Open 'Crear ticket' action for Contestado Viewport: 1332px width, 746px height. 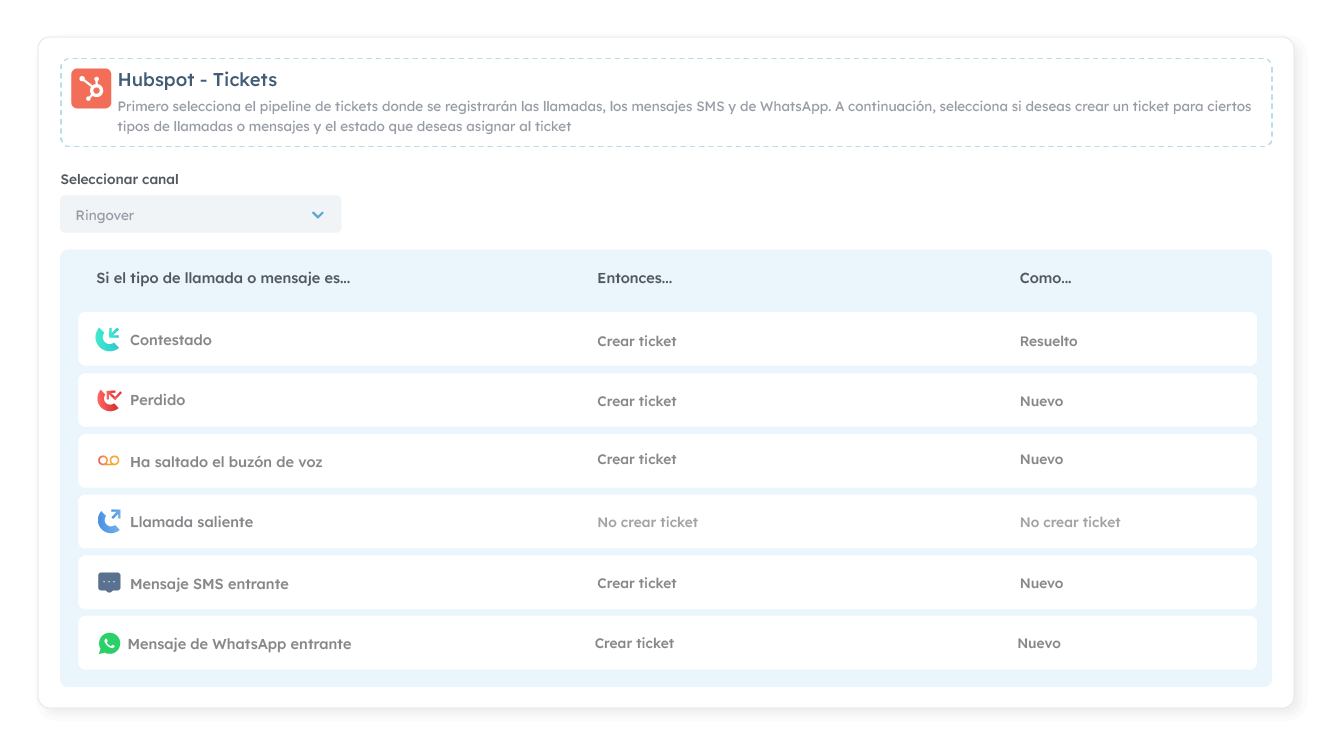637,341
